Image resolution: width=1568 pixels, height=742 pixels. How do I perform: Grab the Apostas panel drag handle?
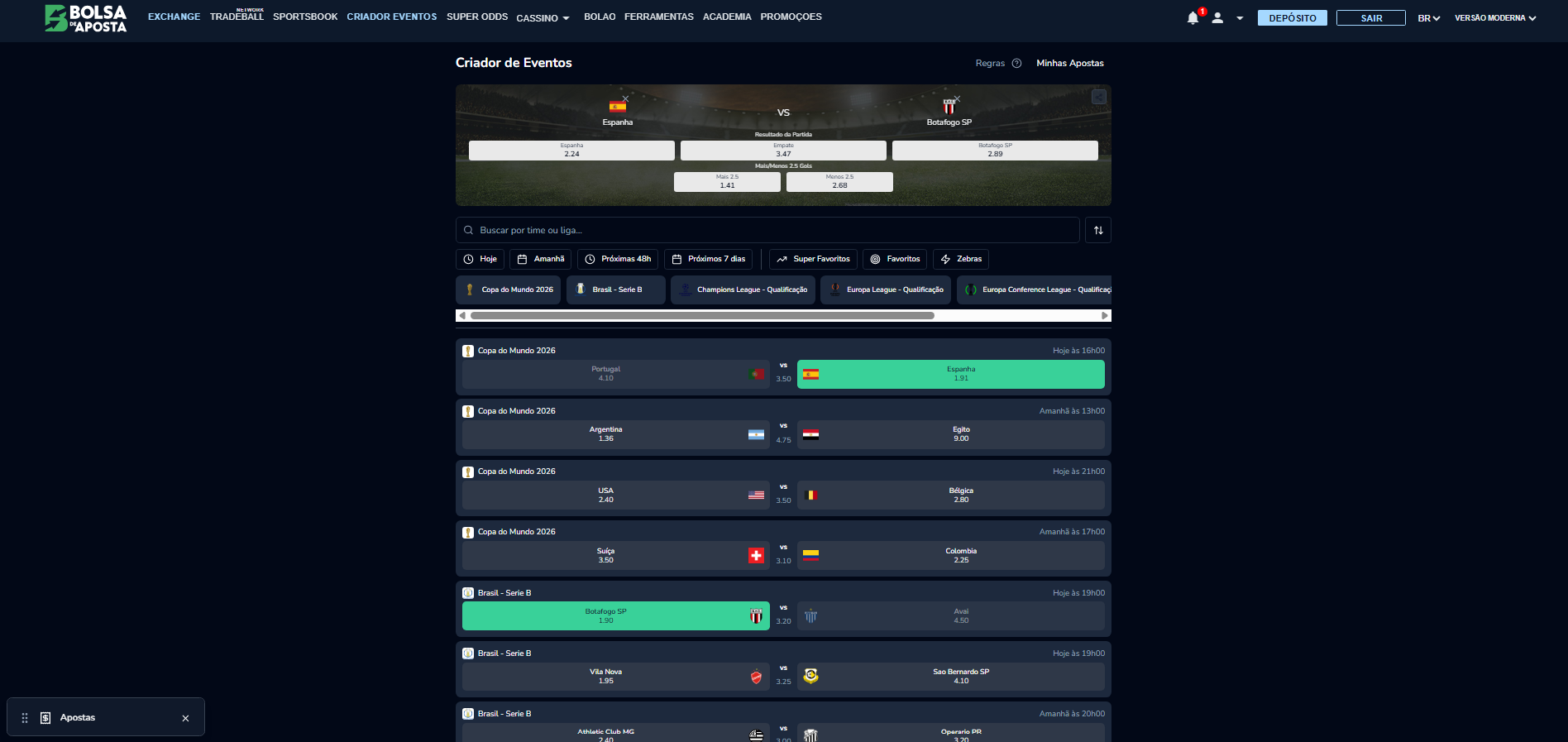(25, 718)
